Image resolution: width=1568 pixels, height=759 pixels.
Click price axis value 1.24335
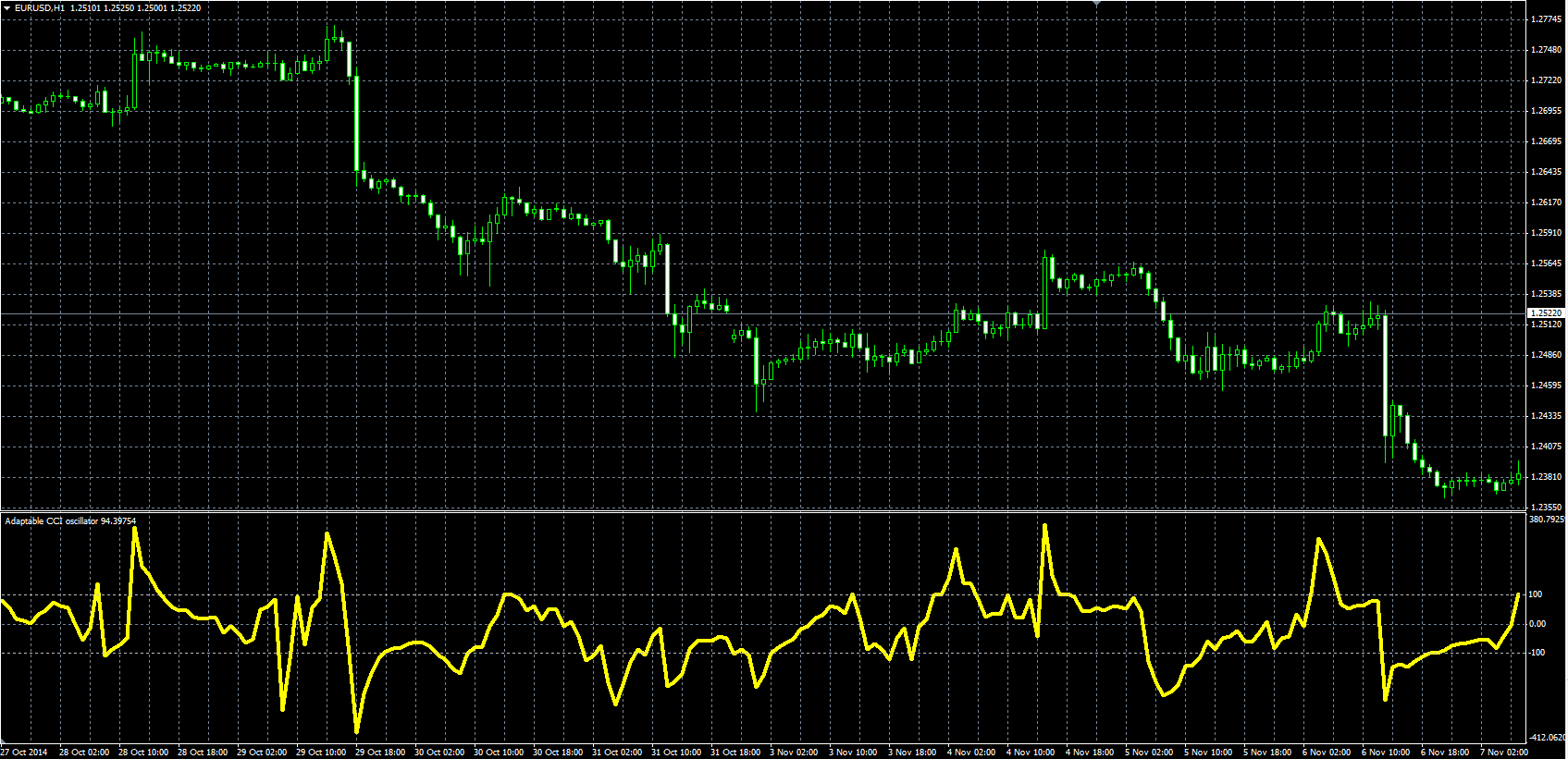click(x=1546, y=416)
